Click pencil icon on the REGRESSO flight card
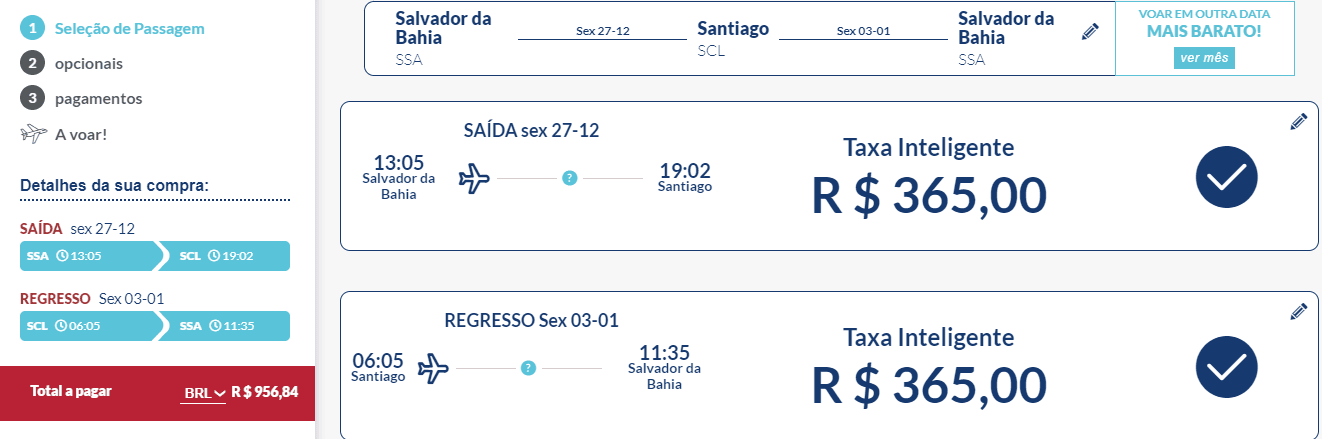Viewport: 1322px width, 439px height. (x=1298, y=312)
